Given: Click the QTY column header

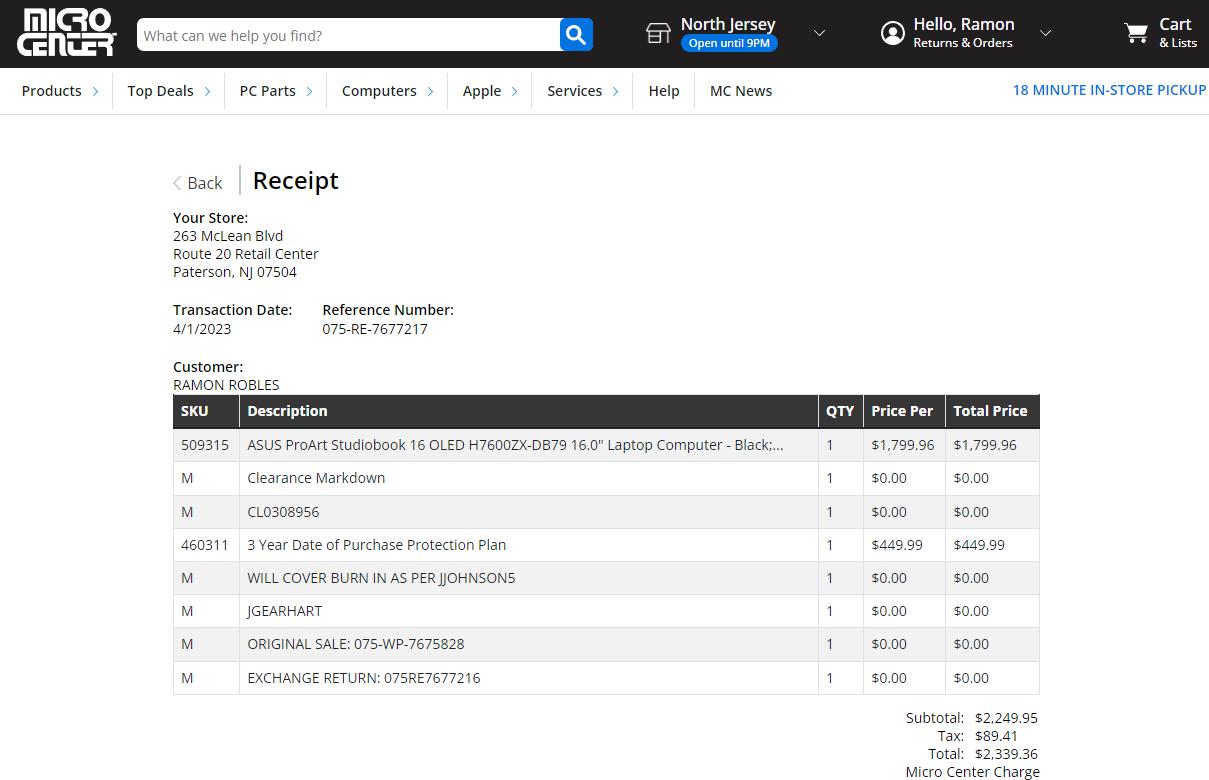Looking at the screenshot, I should (x=840, y=411).
